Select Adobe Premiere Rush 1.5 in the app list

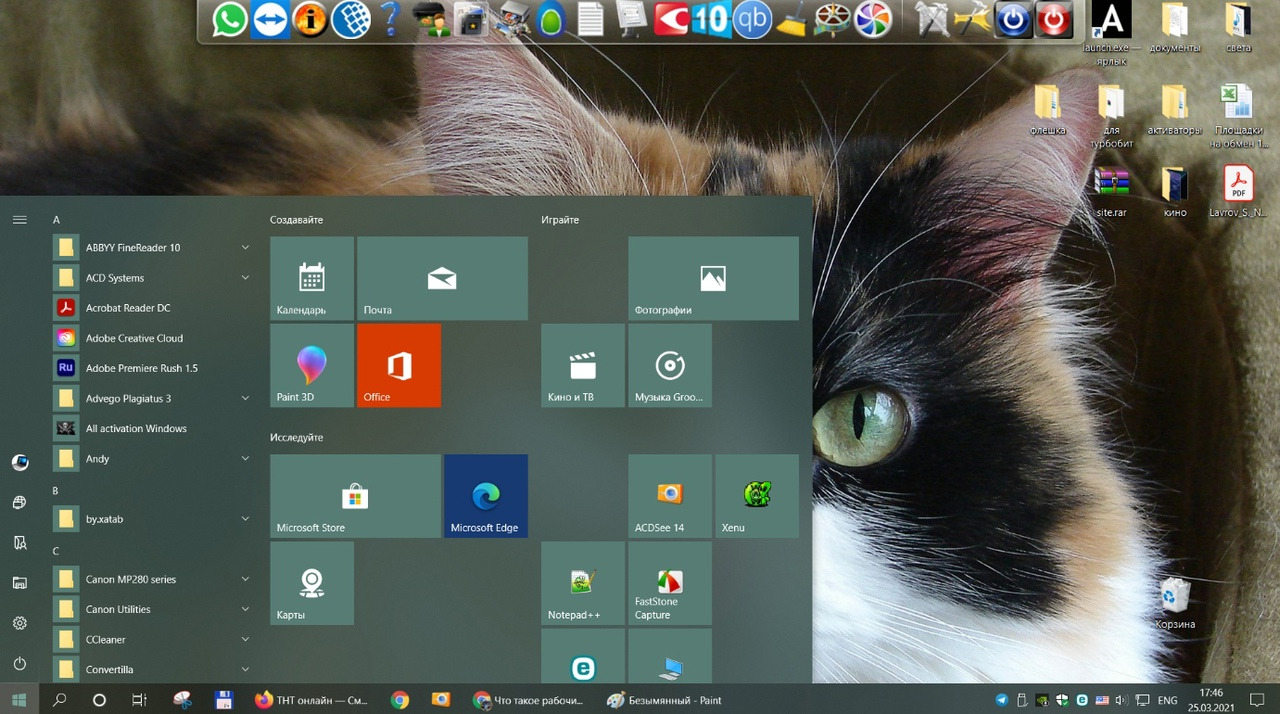(x=141, y=368)
